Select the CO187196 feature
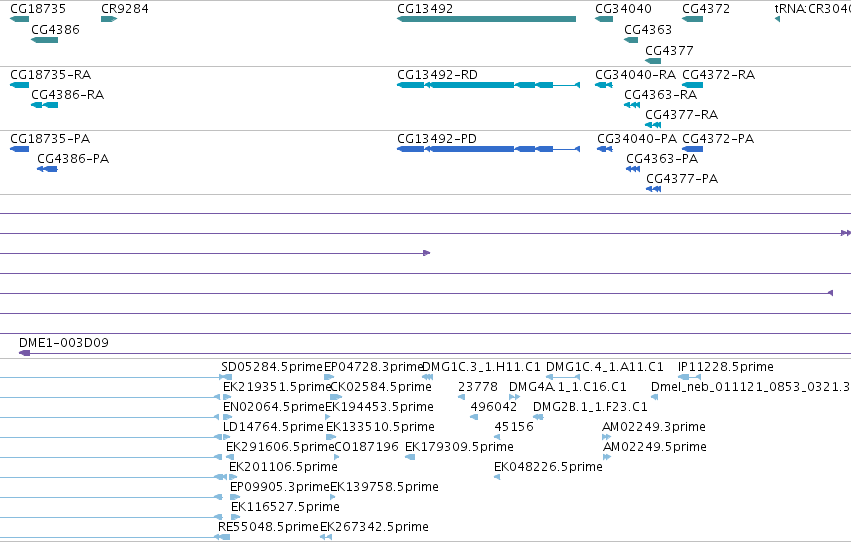 [336, 457]
